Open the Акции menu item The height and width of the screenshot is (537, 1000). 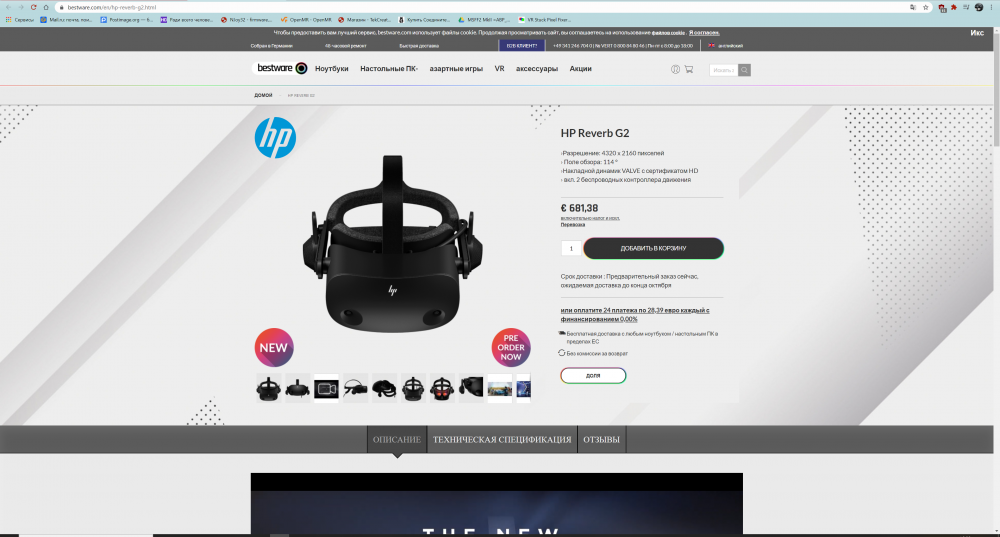coord(580,69)
